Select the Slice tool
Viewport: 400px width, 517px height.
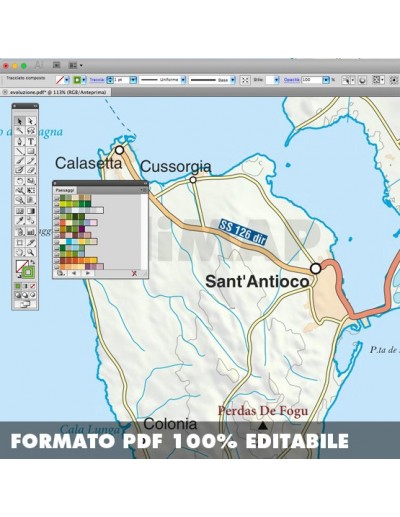coord(31,243)
